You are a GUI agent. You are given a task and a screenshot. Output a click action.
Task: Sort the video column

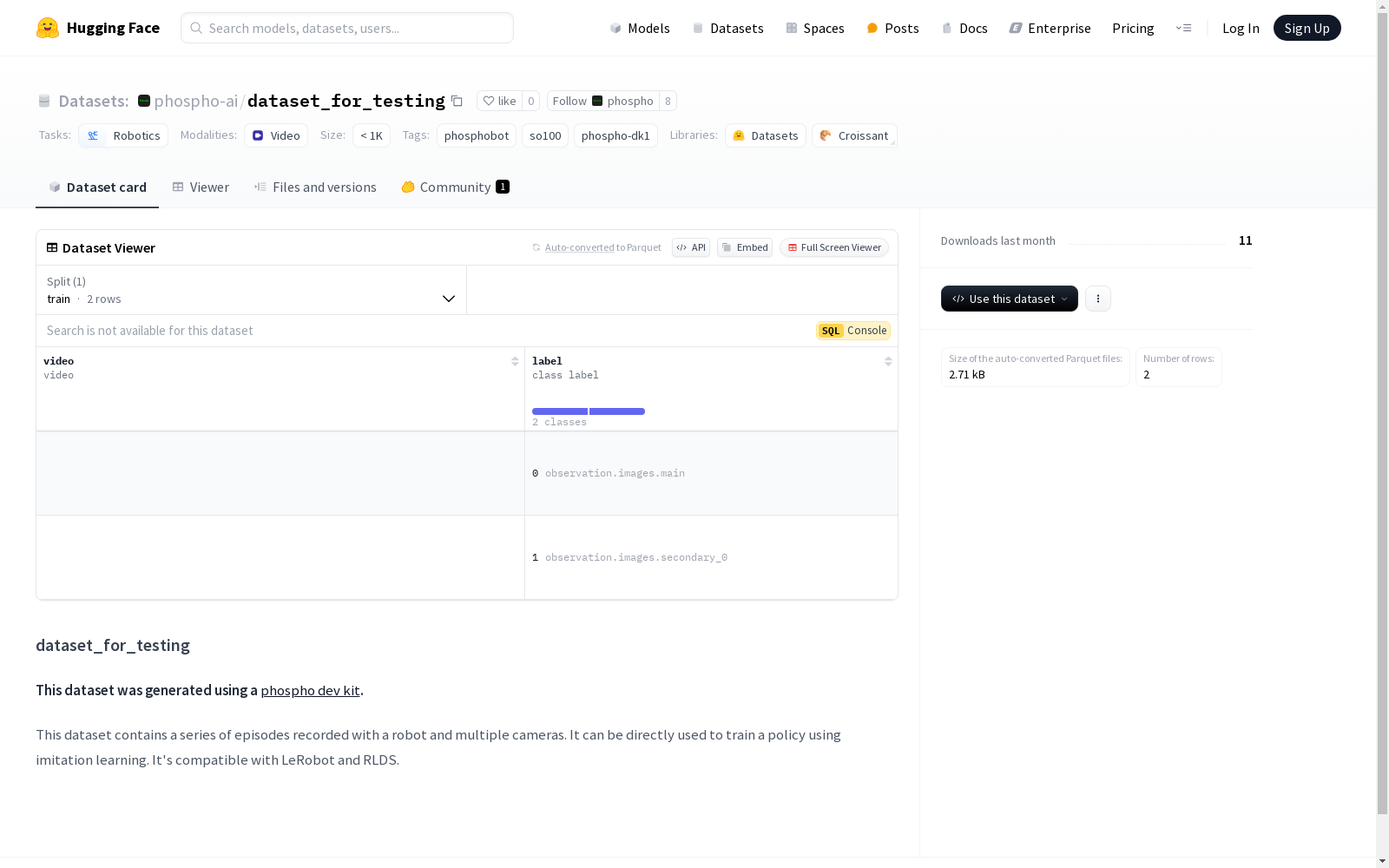[x=515, y=361]
